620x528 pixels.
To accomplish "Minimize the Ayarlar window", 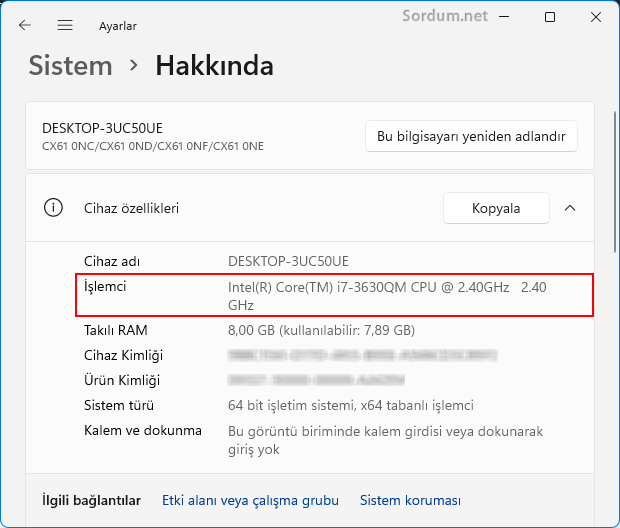I will coord(504,17).
